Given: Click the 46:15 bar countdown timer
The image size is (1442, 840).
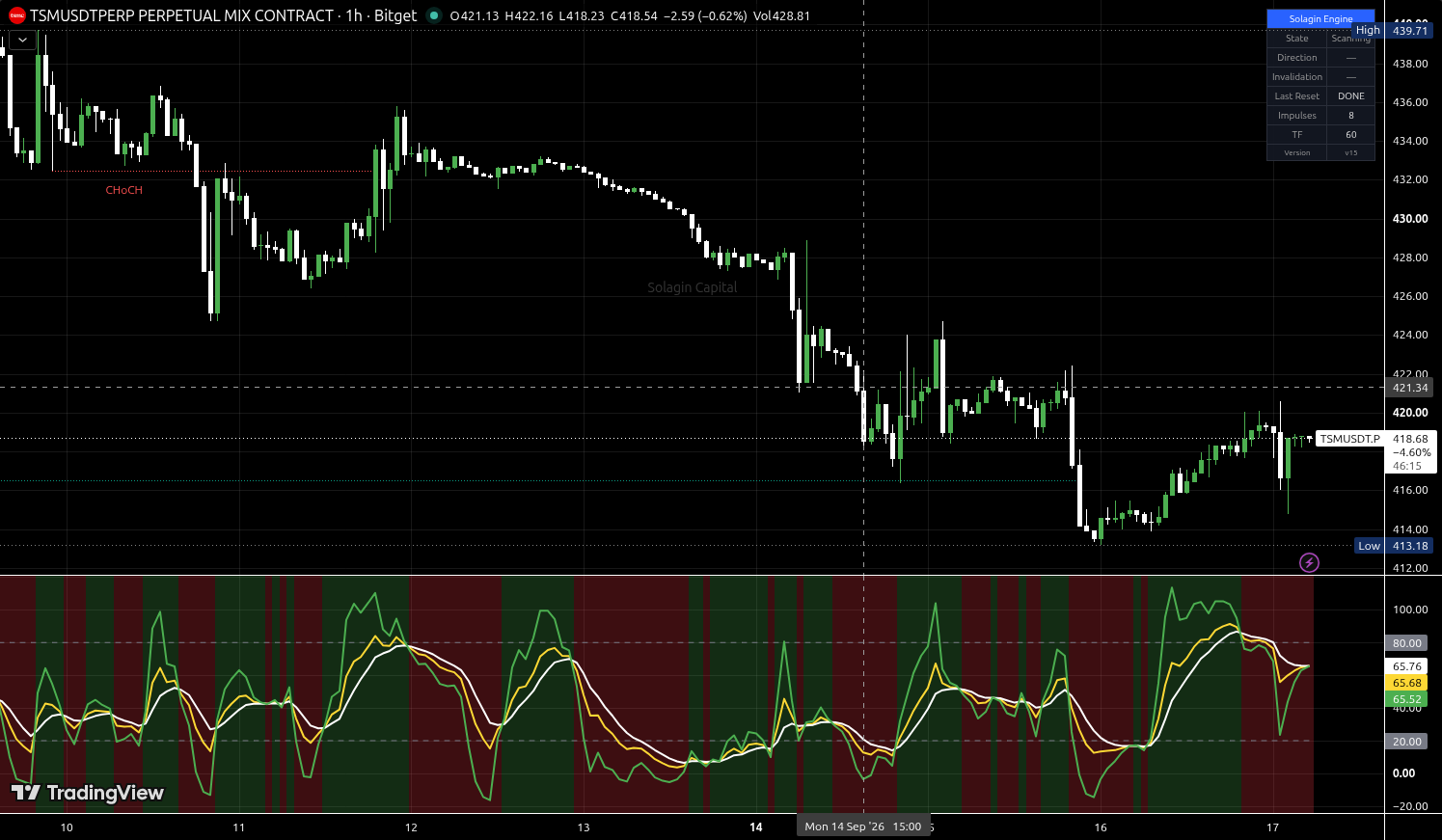Looking at the screenshot, I should tap(1407, 466).
